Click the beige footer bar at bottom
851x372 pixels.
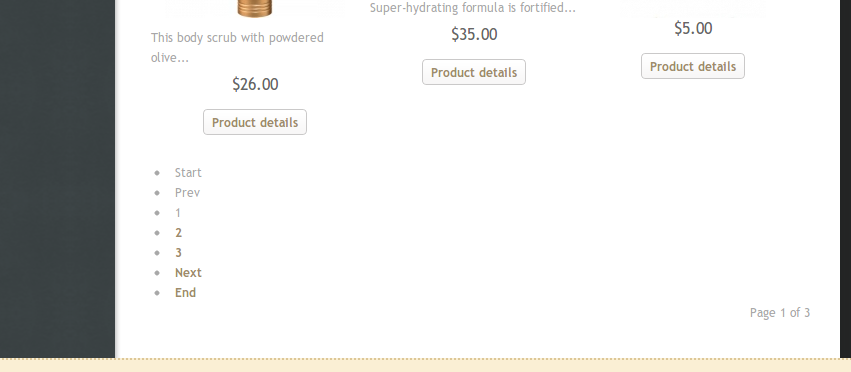(x=426, y=365)
